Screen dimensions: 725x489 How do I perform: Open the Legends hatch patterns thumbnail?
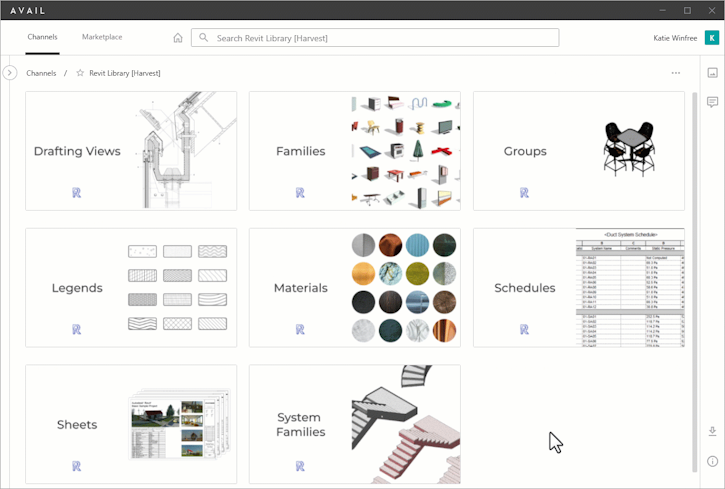point(178,287)
